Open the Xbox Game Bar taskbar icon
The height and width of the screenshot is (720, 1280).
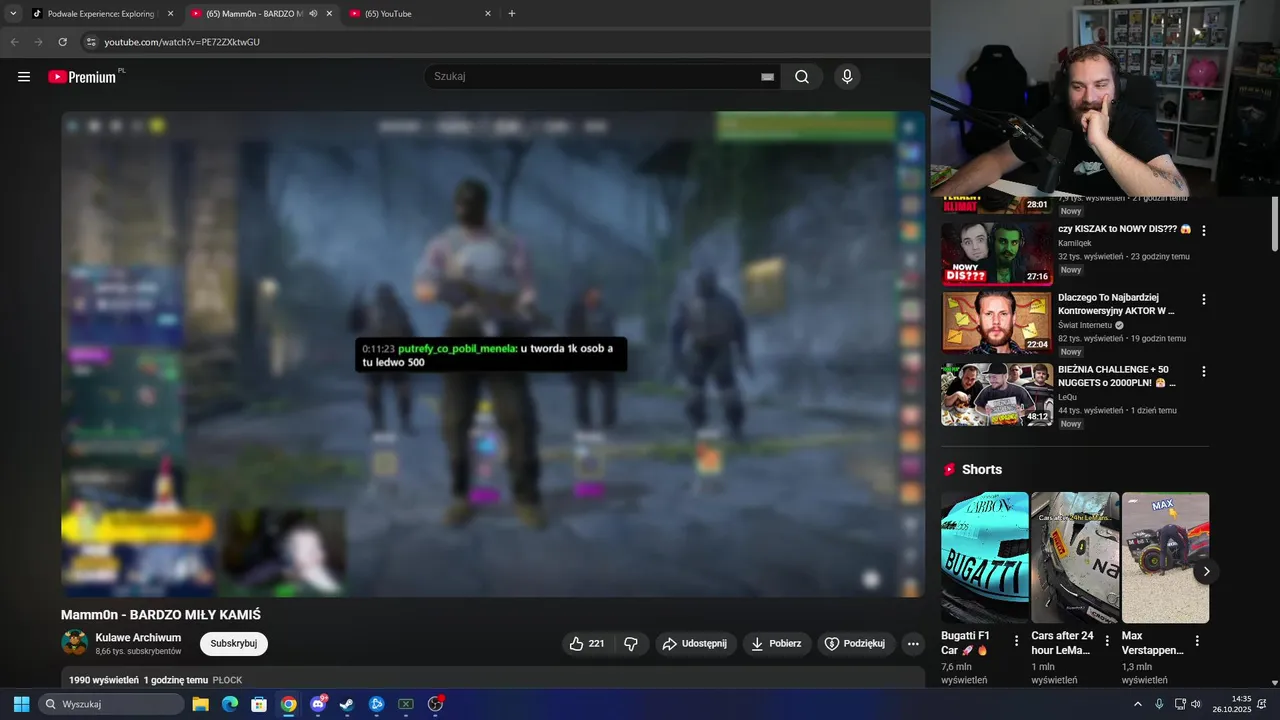[x=406, y=704]
